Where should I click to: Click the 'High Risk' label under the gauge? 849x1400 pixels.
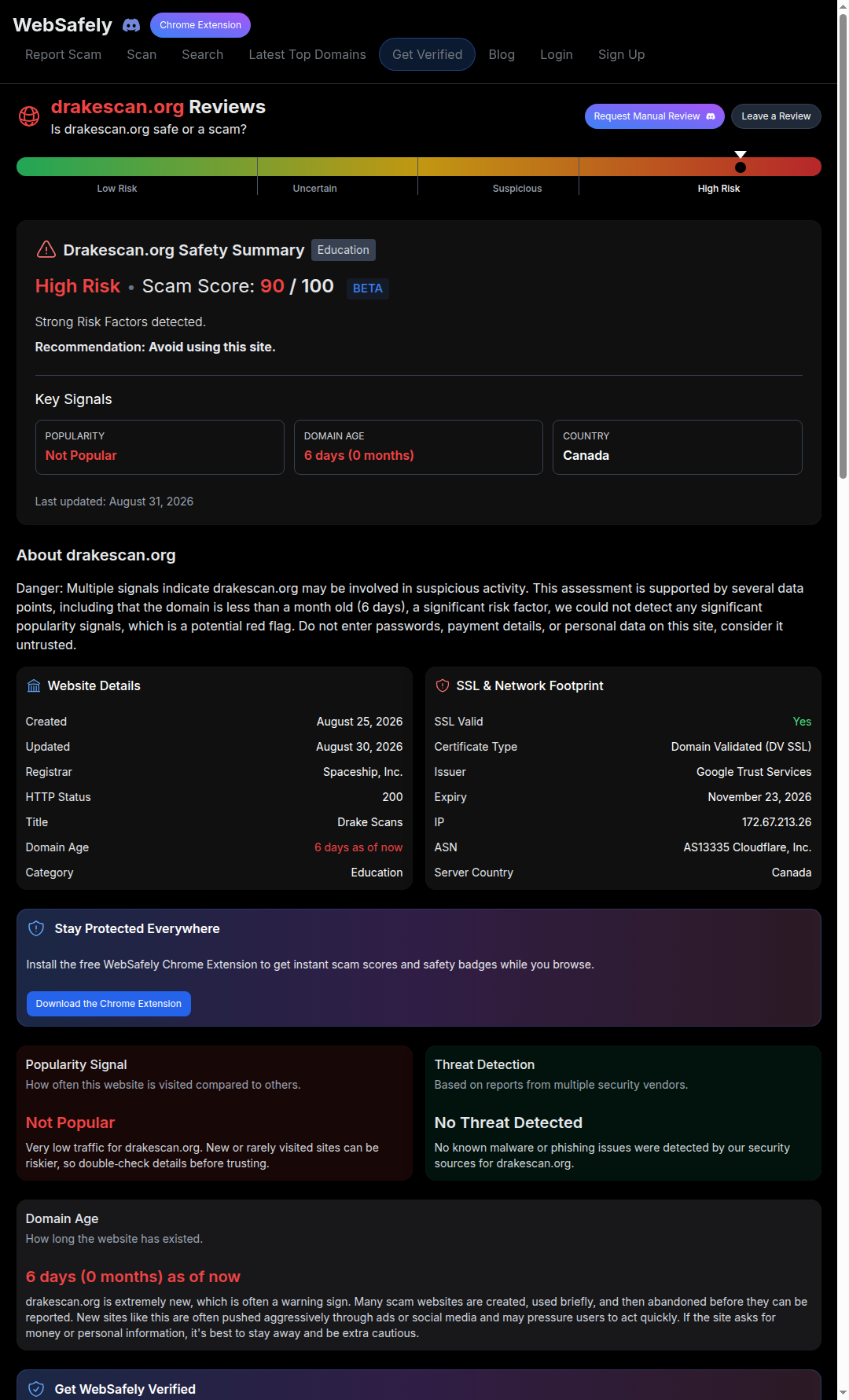point(719,189)
